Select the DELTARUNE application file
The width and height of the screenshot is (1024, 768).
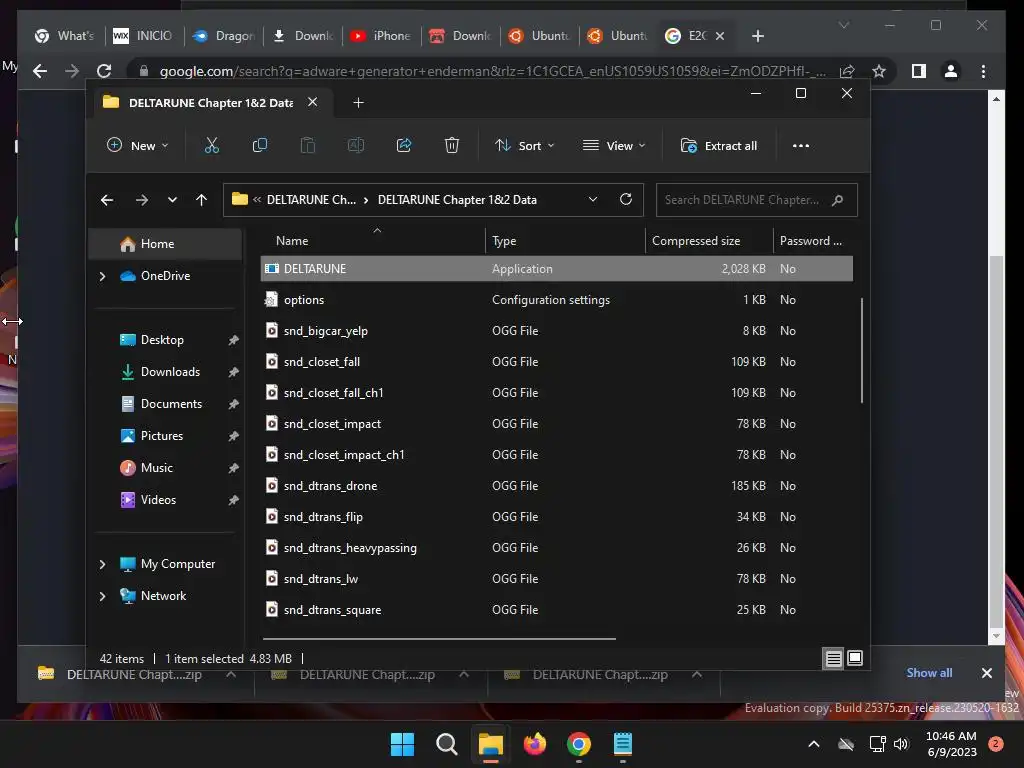pyautogui.click(x=556, y=268)
